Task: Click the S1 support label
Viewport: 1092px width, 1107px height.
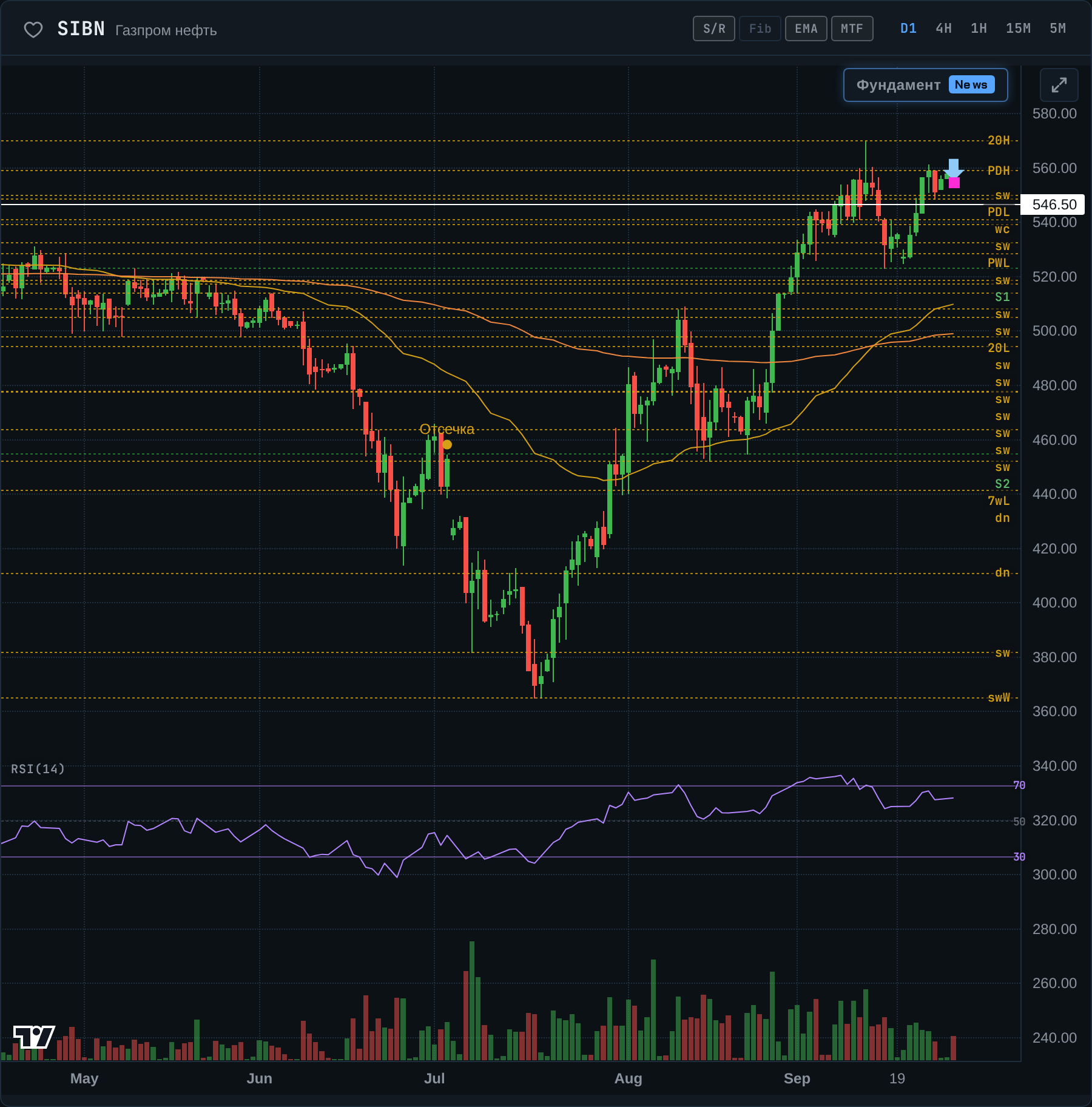Action: (1002, 297)
